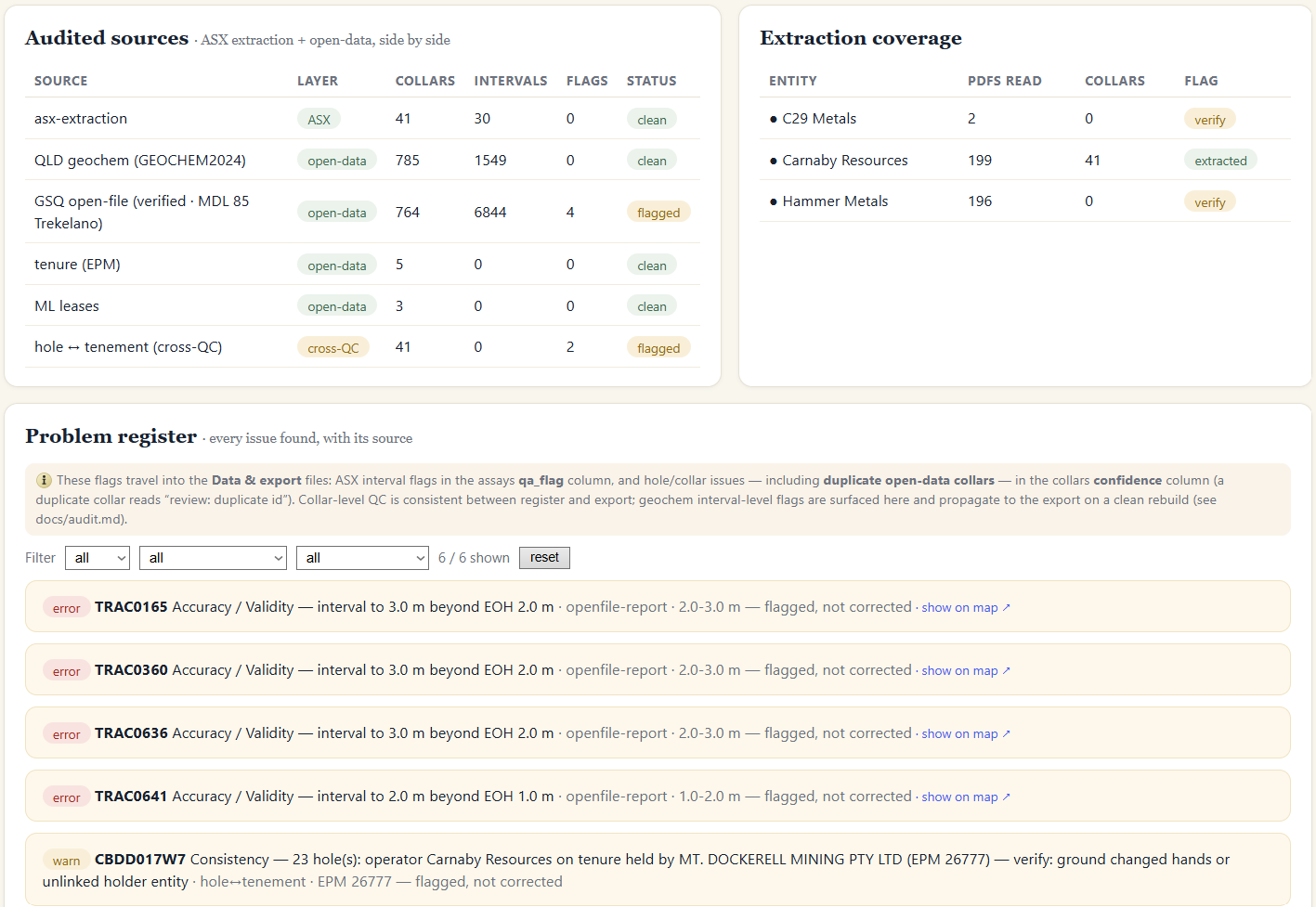Click the TRAC0165 hole ID
Screen dimensions: 1316x907
[131, 607]
